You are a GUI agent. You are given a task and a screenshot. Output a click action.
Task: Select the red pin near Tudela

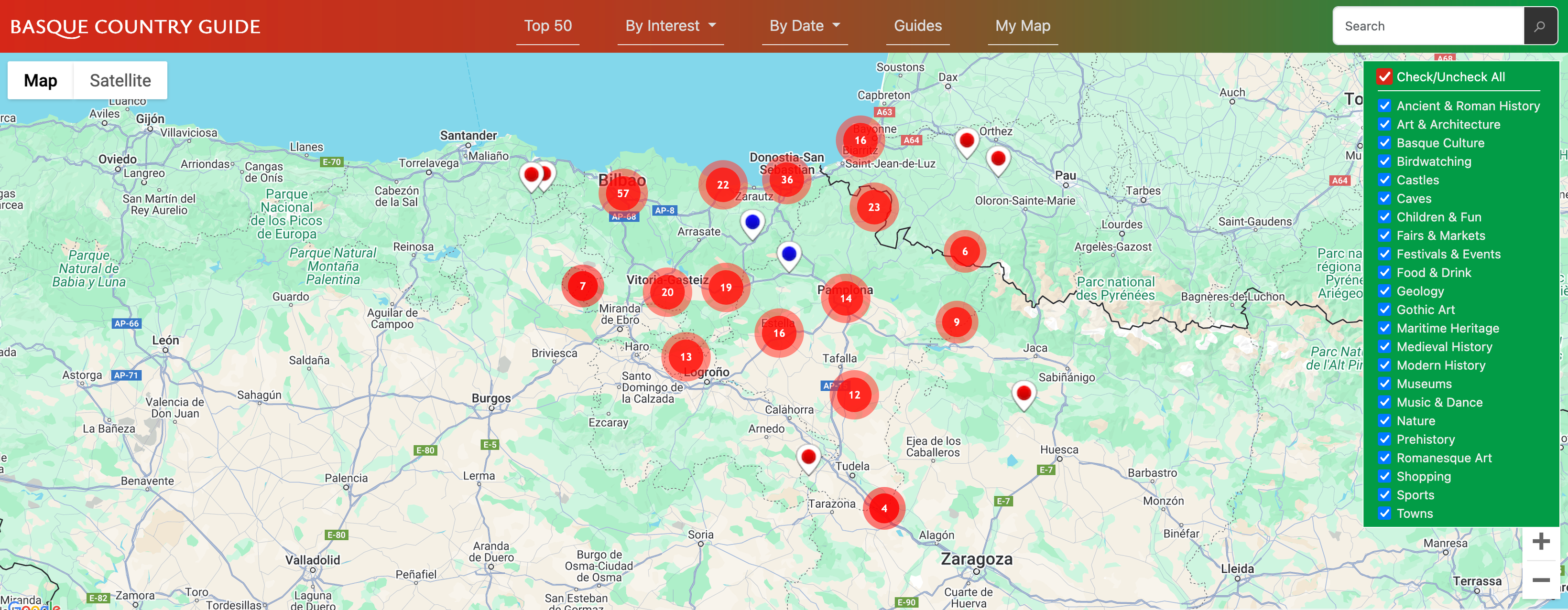808,459
